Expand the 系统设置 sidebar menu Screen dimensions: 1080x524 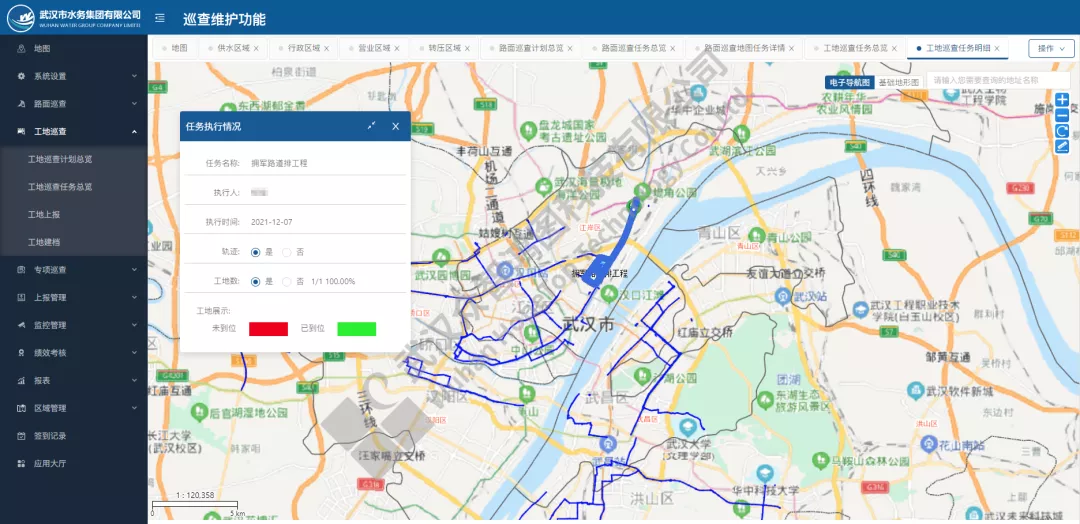[x=74, y=76]
